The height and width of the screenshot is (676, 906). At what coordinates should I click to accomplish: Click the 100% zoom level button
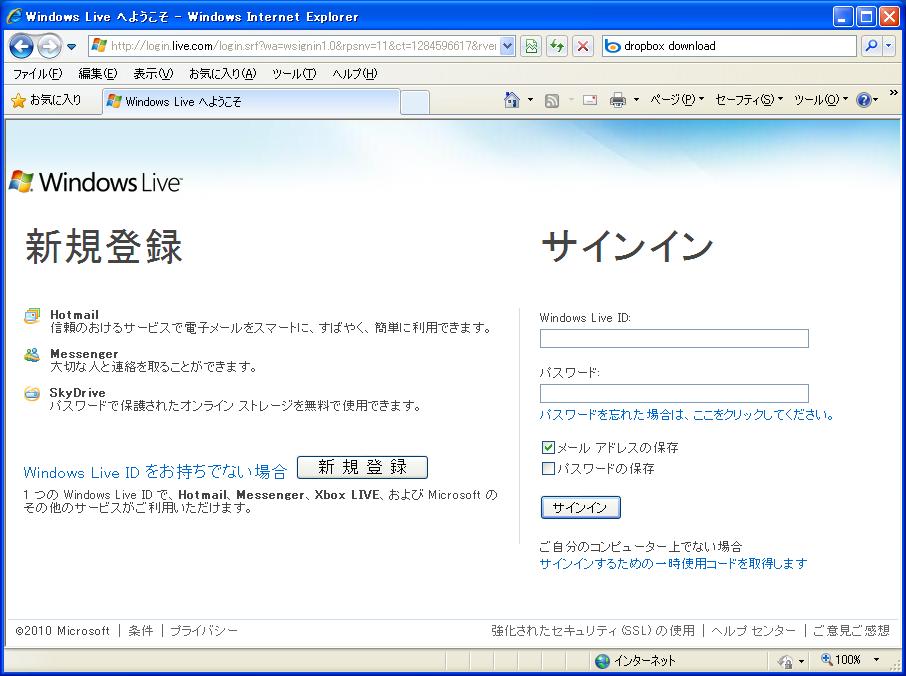coord(842,659)
